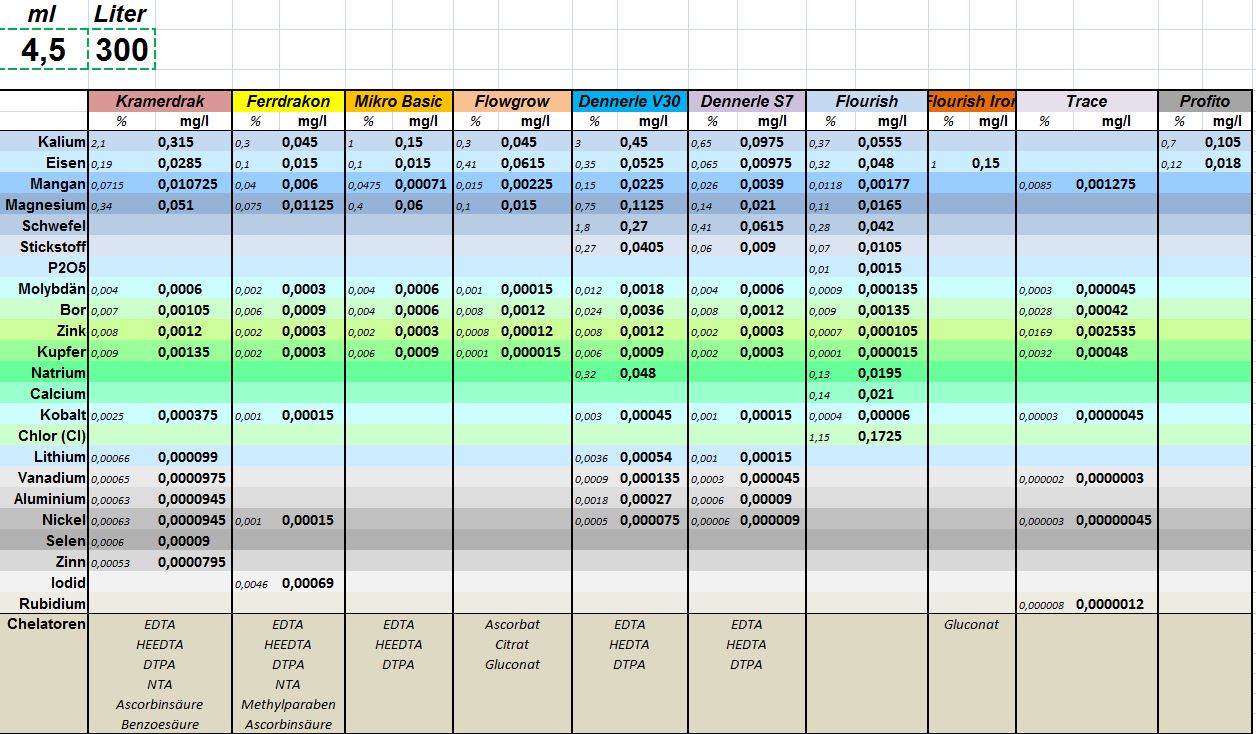Viewport: 1256px width, 734px height.
Task: Select the blue Dennerle V30 header
Action: coord(630,101)
